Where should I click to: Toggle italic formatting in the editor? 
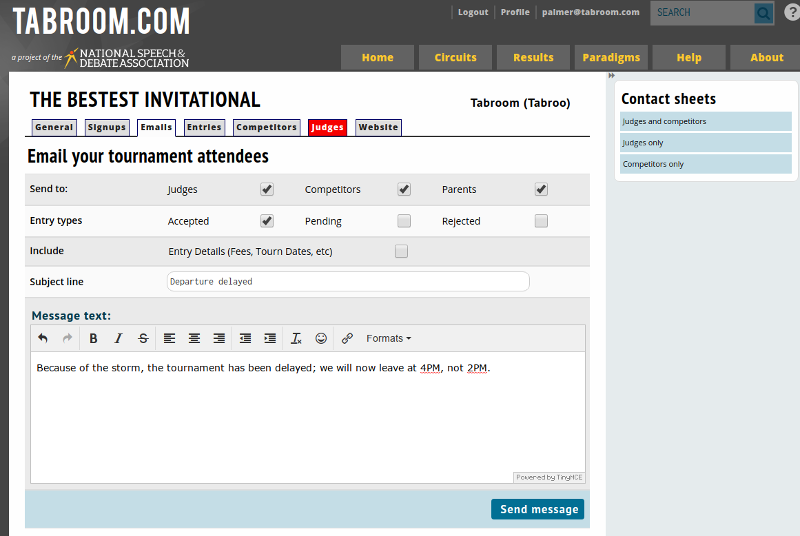click(x=118, y=339)
